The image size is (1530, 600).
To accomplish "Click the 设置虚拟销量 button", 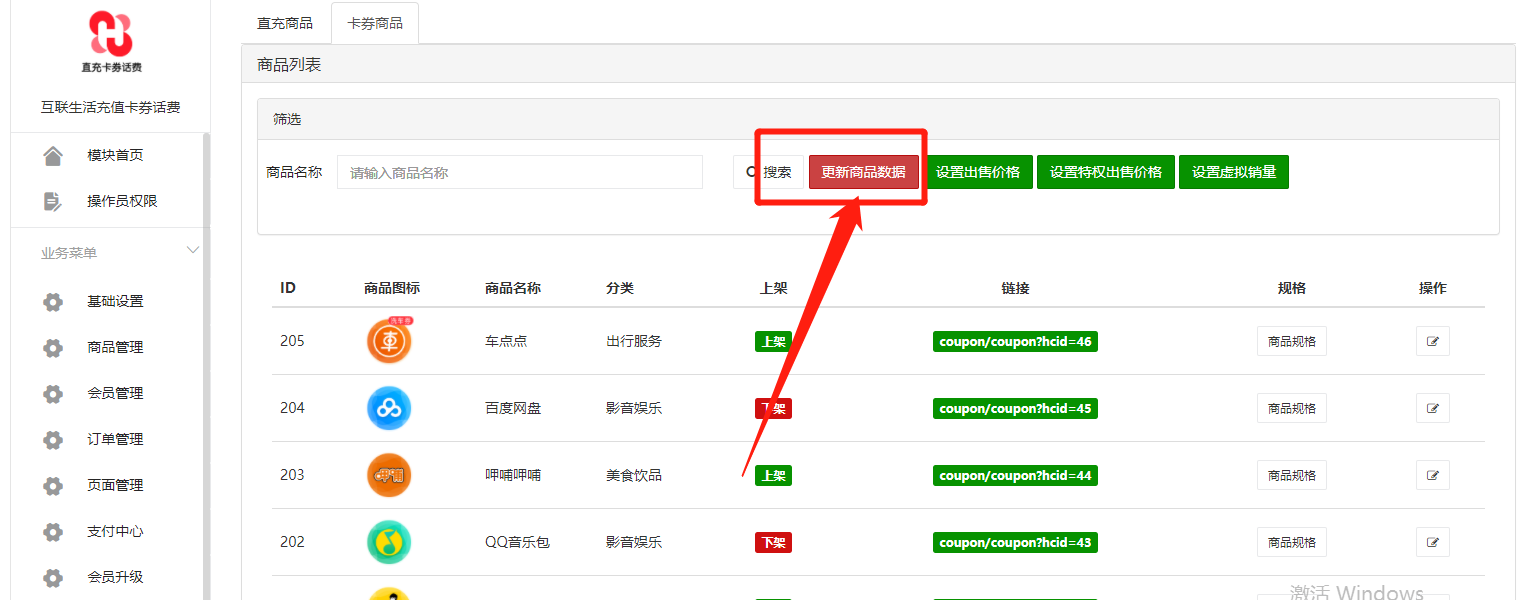I will 1234,172.
